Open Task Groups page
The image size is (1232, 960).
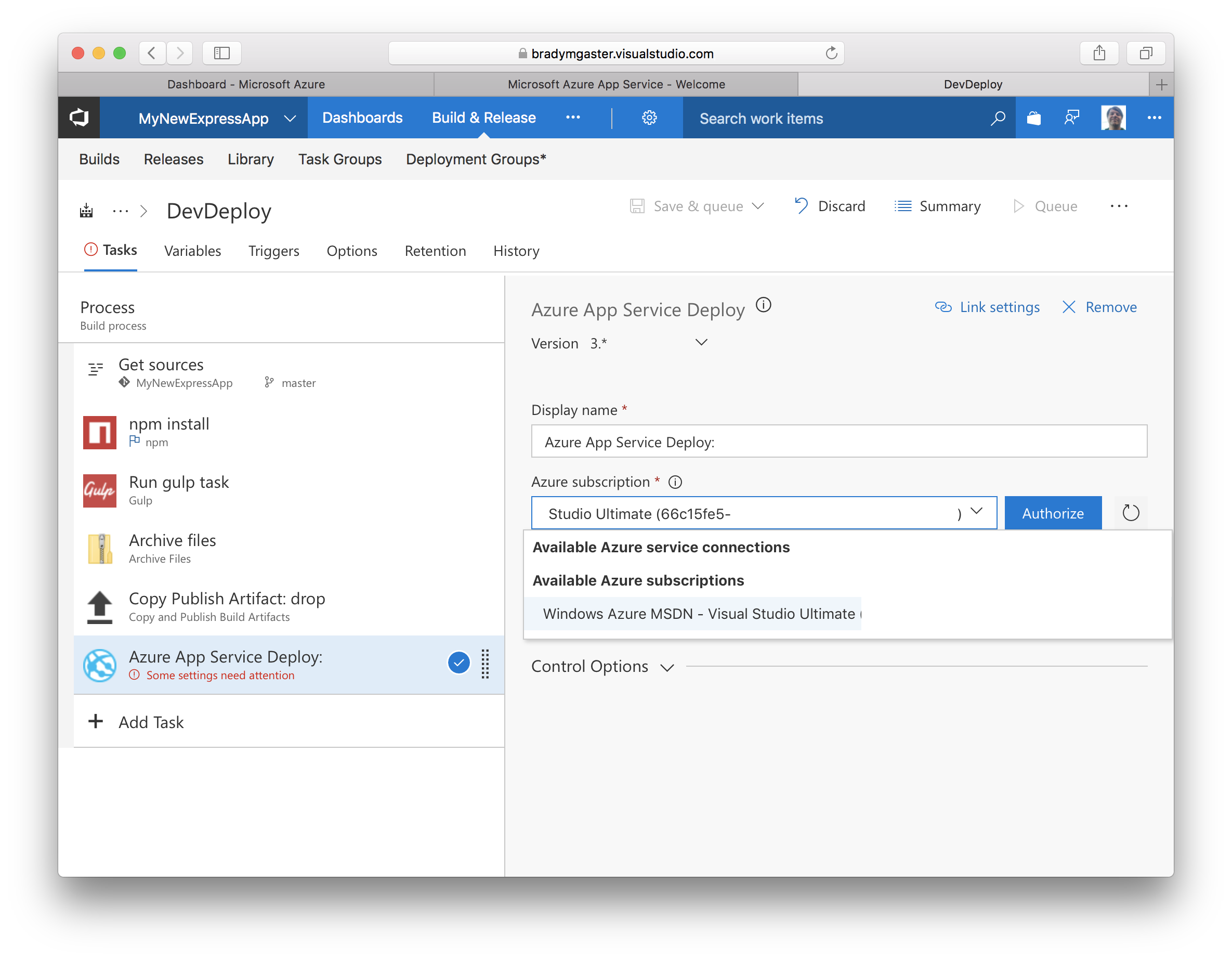click(x=339, y=159)
